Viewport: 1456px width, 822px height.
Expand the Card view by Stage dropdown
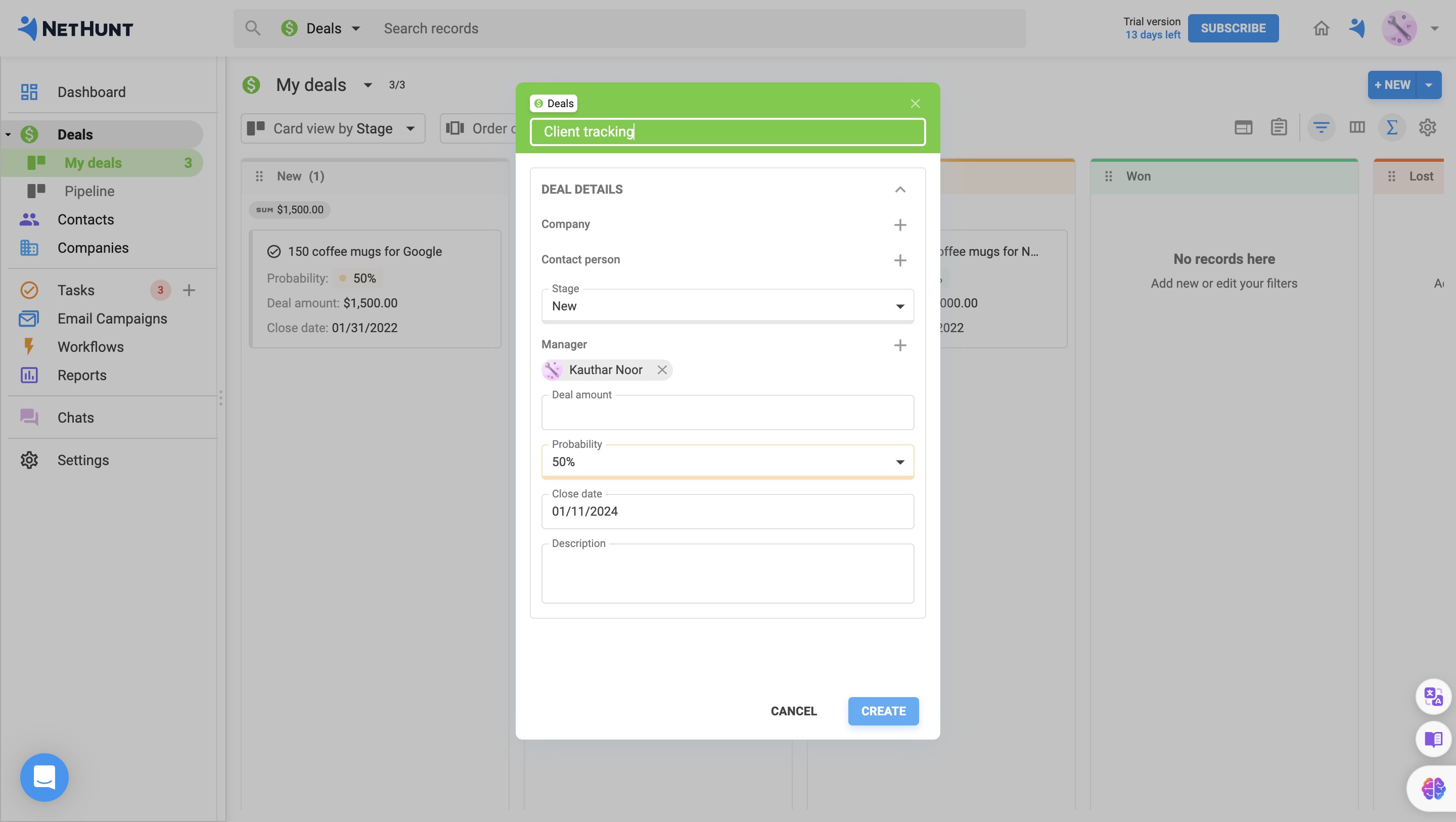(333, 128)
